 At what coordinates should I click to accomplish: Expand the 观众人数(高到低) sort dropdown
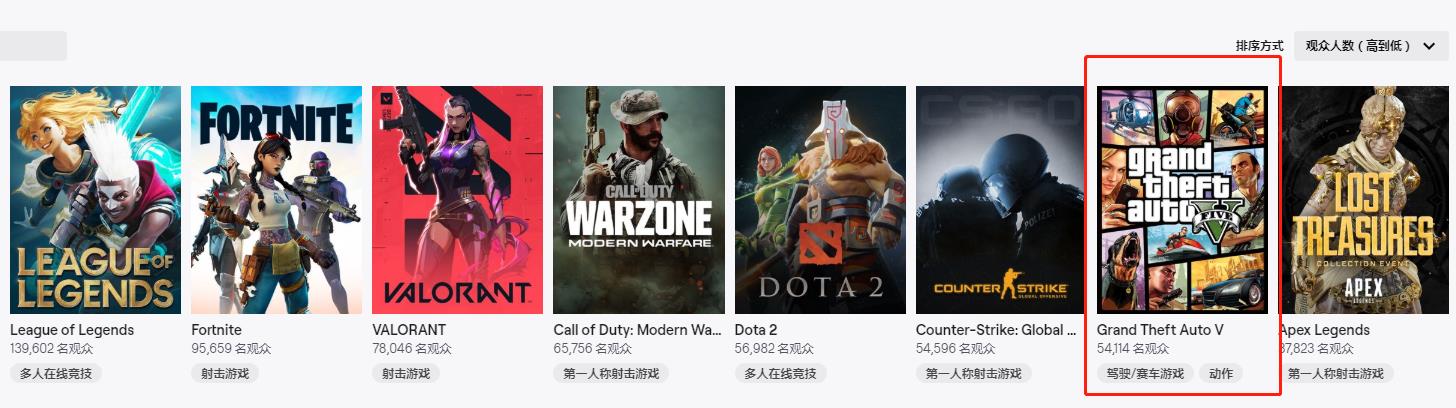point(1371,46)
